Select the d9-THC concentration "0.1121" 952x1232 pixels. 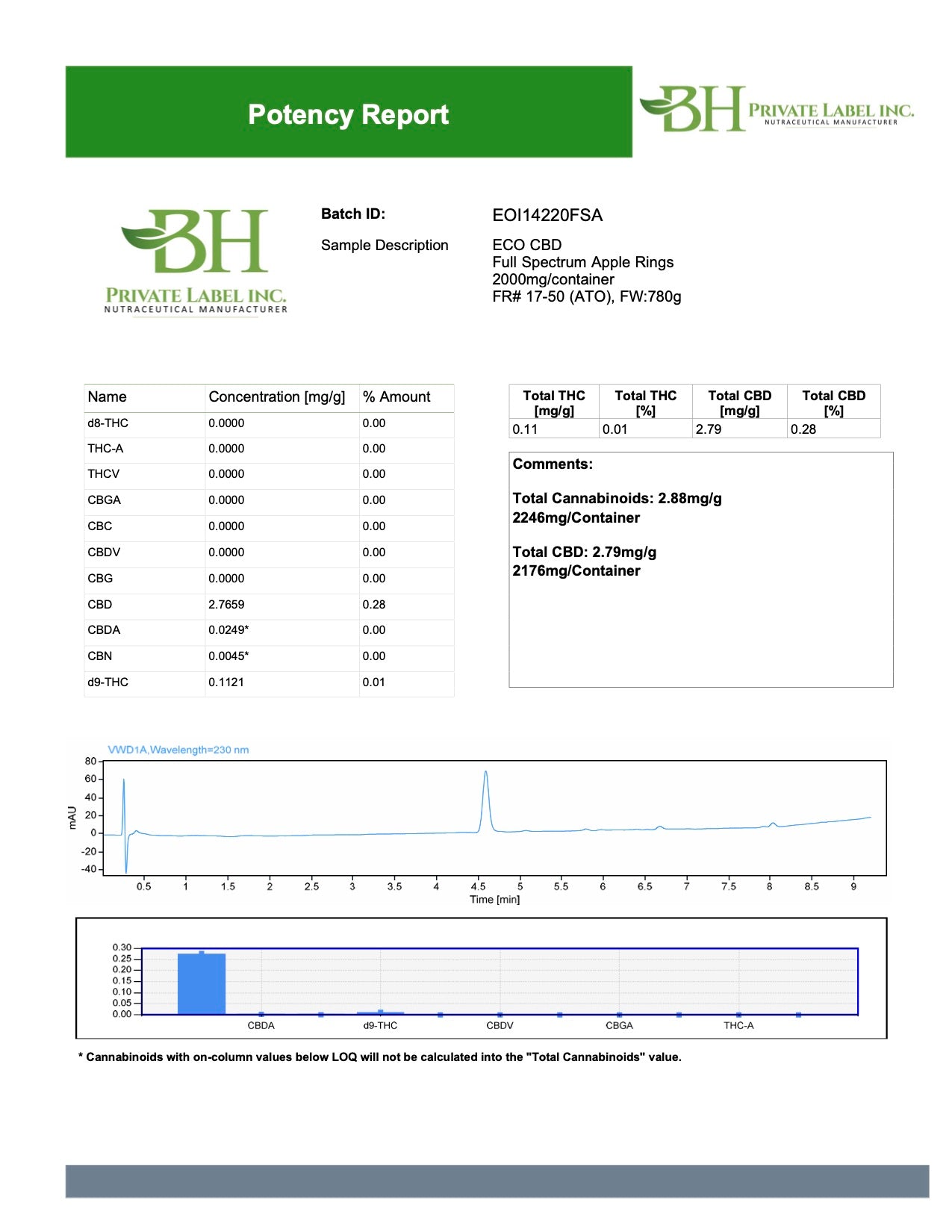pyautogui.click(x=226, y=682)
